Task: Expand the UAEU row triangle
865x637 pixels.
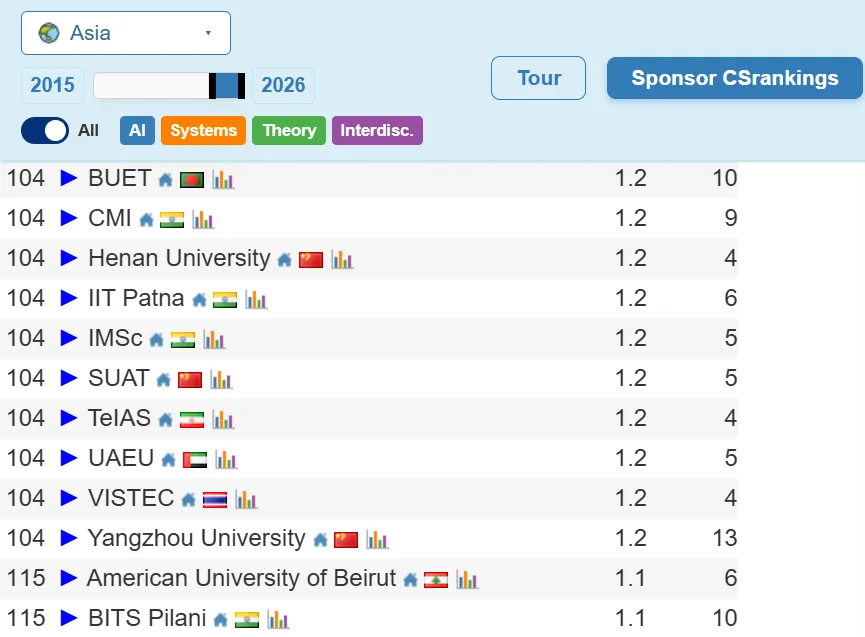Action: point(69,458)
